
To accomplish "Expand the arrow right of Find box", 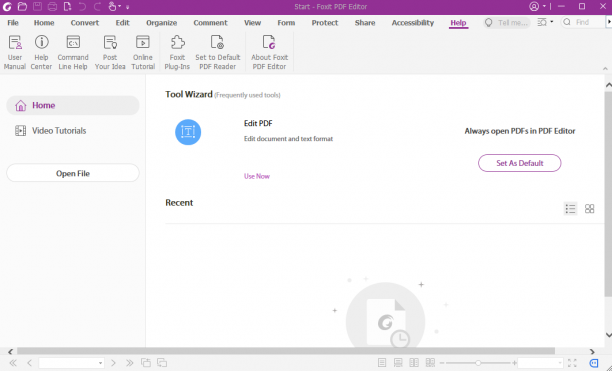I will [x=609, y=22].
